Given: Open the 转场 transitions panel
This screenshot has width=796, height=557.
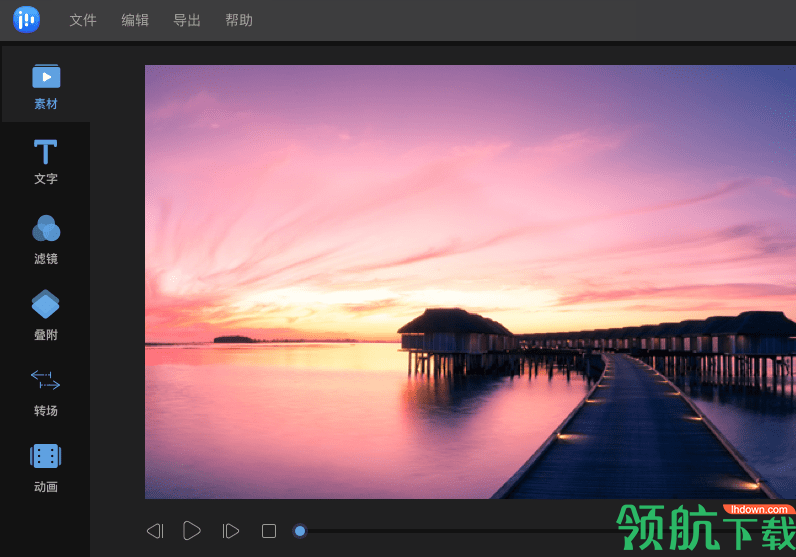Looking at the screenshot, I should click(46, 393).
